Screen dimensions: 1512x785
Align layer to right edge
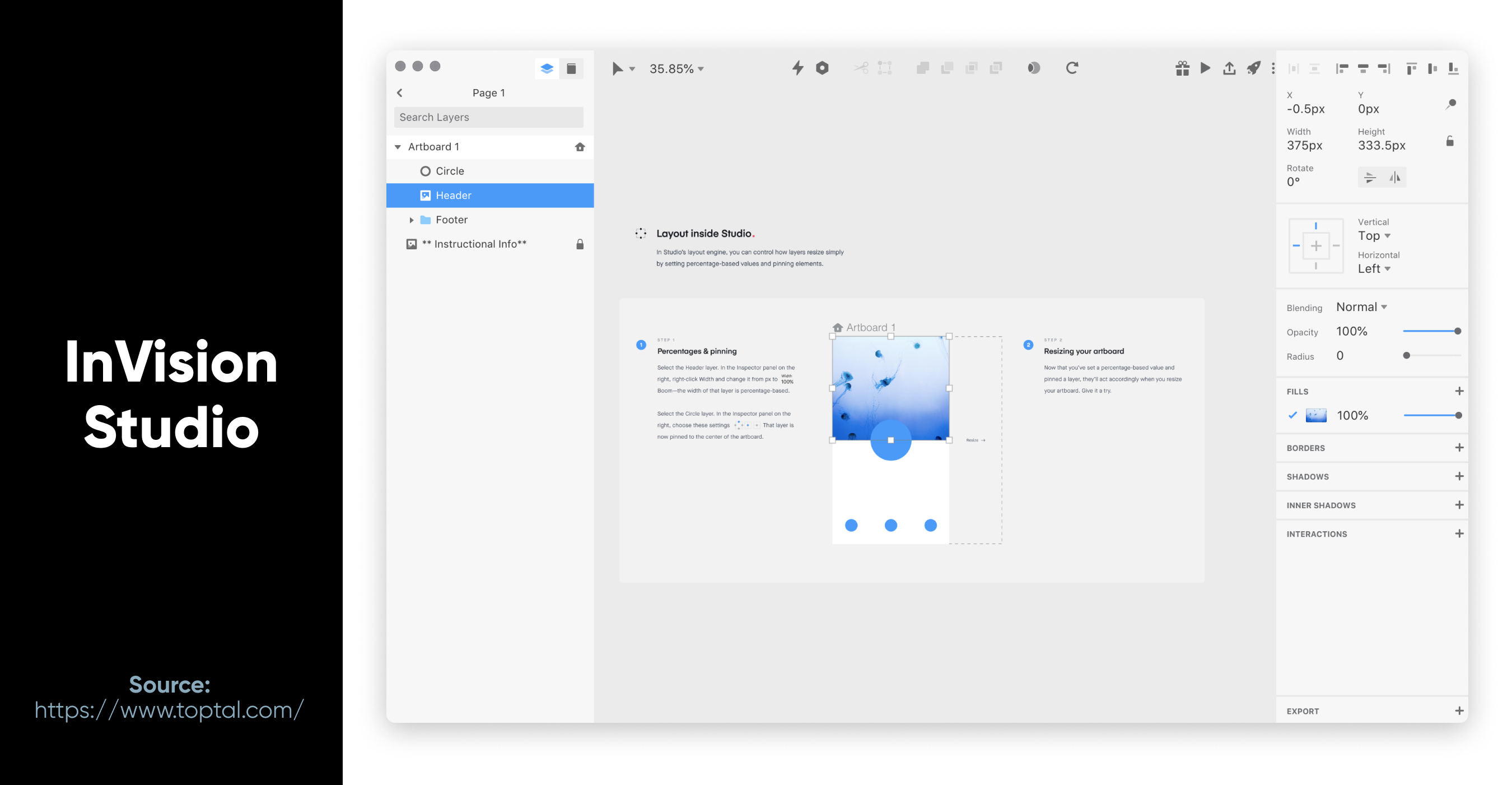click(x=1384, y=69)
